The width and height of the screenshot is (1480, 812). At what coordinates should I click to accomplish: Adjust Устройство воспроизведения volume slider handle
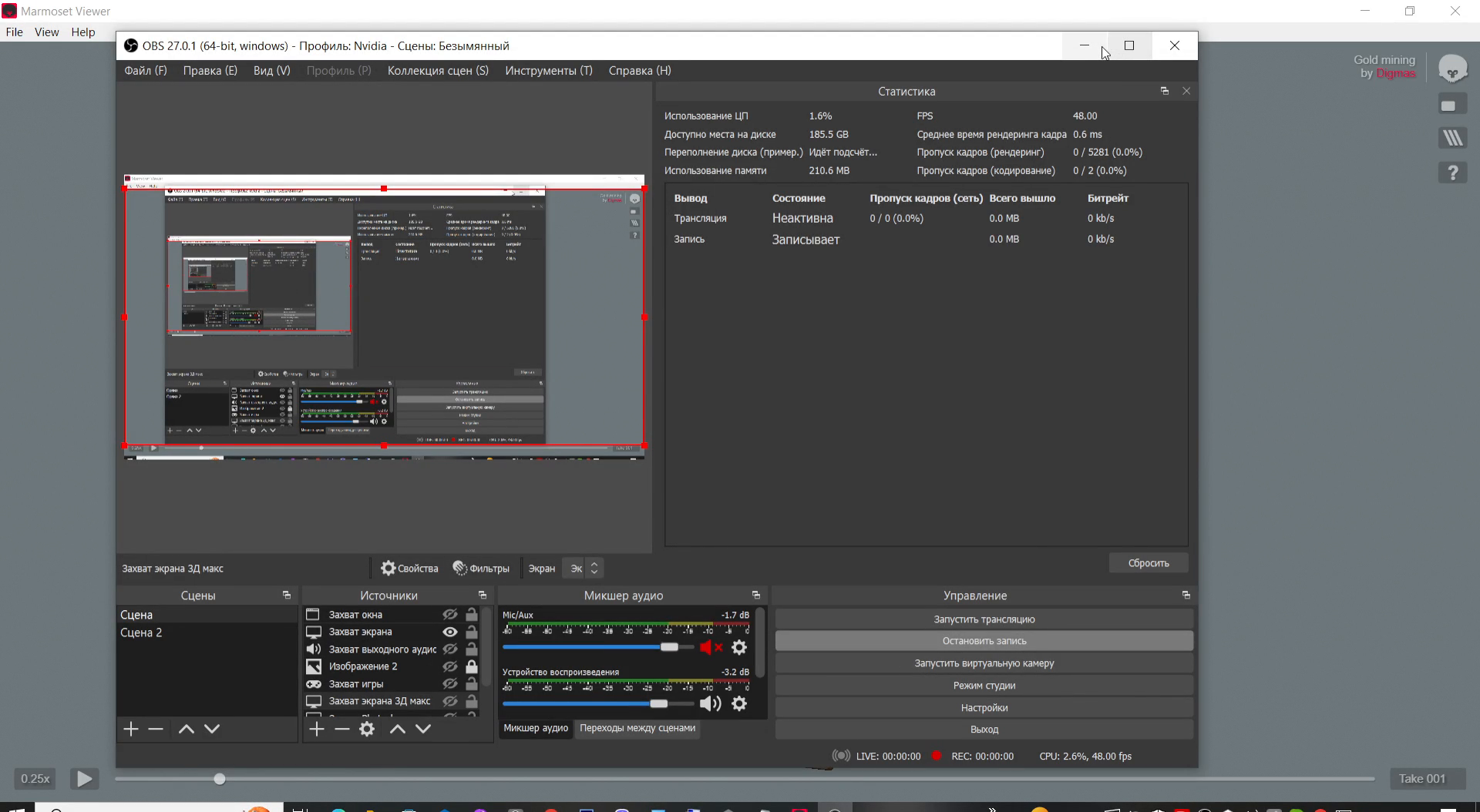[x=659, y=703]
